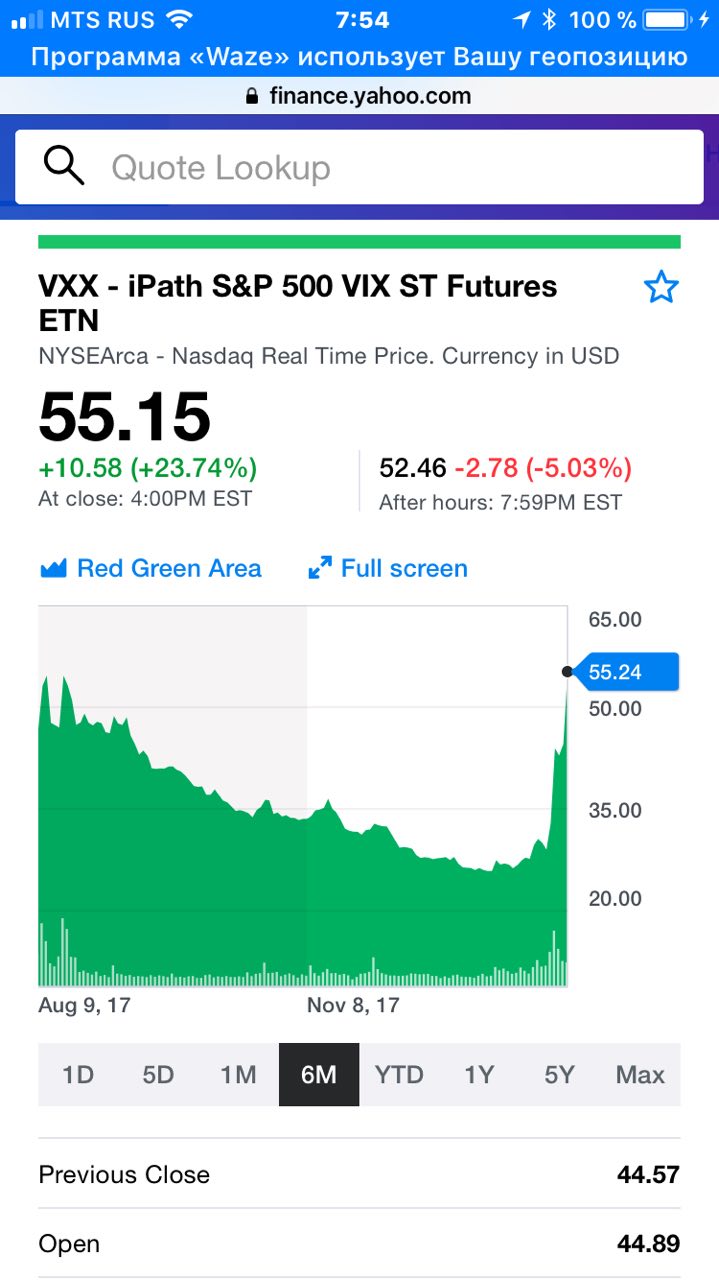This screenshot has height=1280, width=719.
Task: Tap the Bluetooth icon in status bar
Action: pyautogui.click(x=549, y=20)
